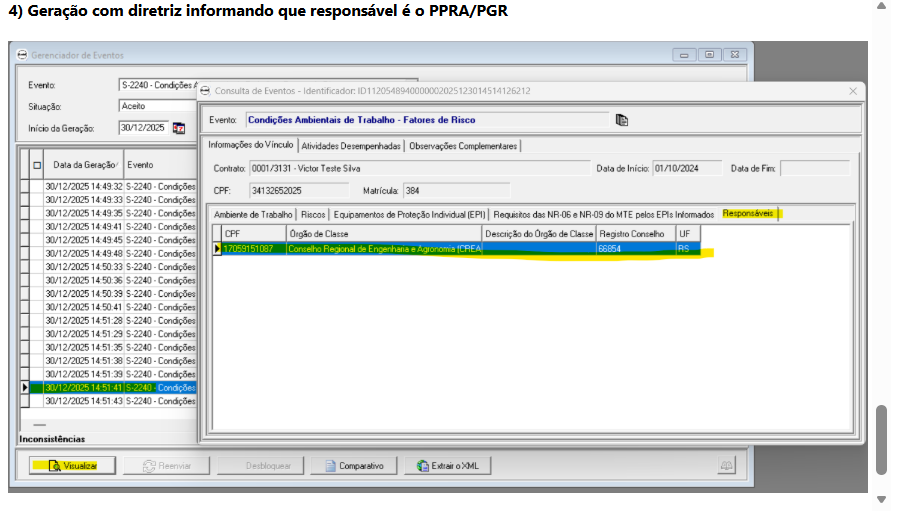
Task: Switch to Atividades Desempenhadas tab
Action: coord(351,146)
